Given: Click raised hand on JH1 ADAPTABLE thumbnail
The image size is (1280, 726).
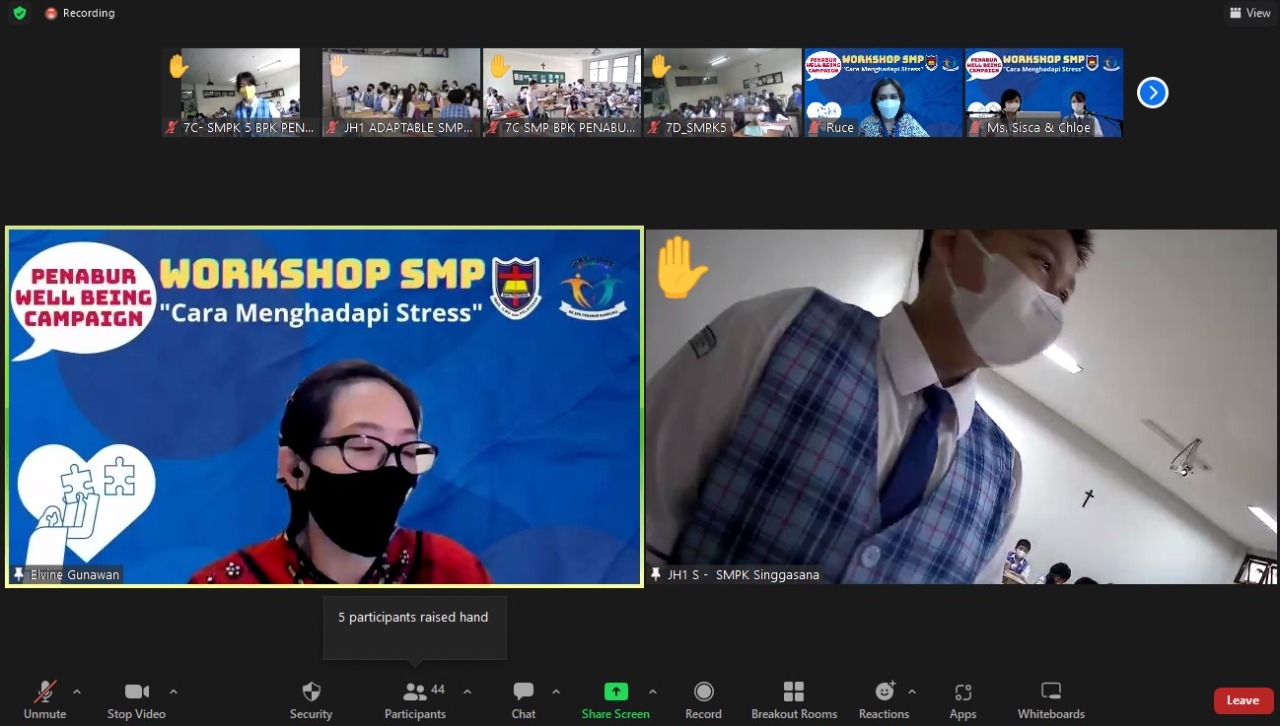Looking at the screenshot, I should coord(338,67).
